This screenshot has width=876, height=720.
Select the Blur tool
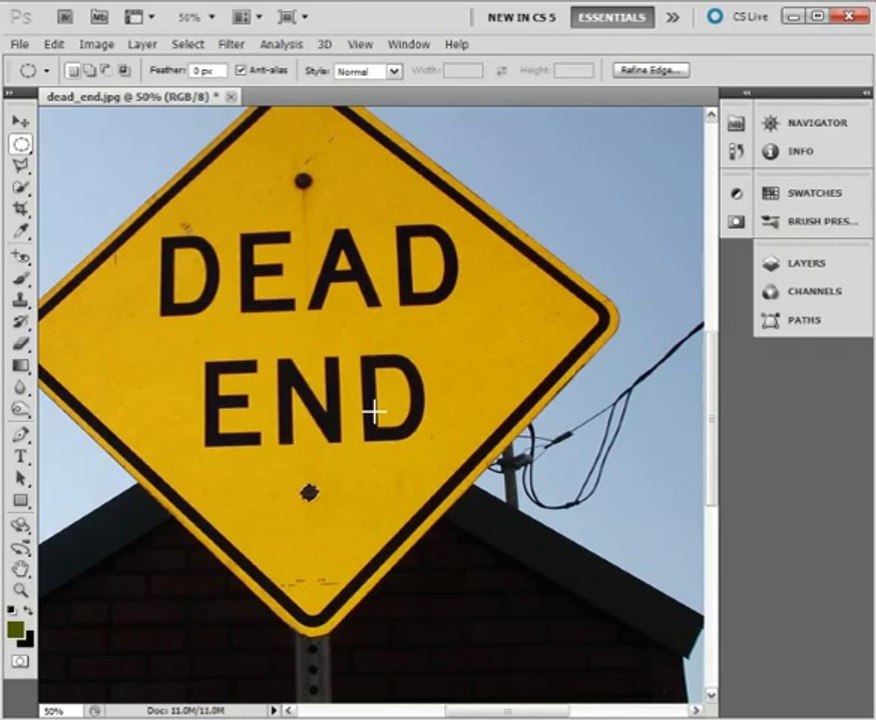tap(21, 387)
